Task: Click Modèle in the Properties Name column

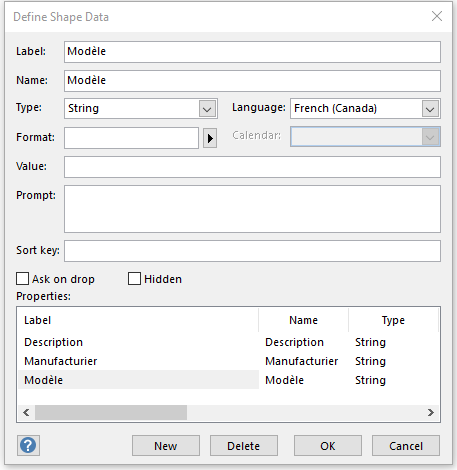Action: [284, 380]
